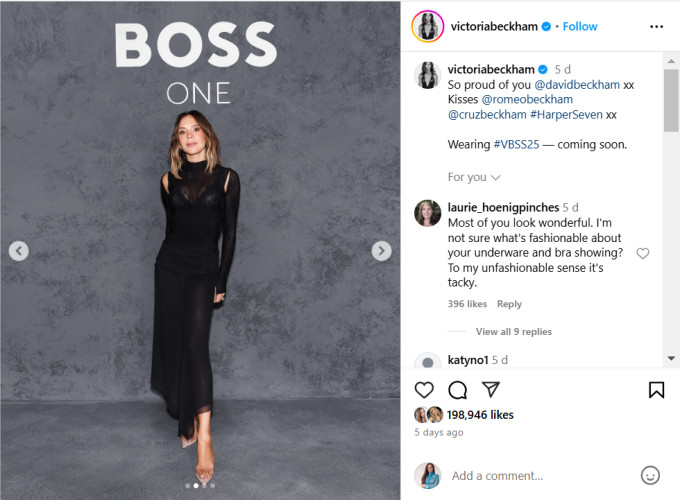Save the post with bookmark icon
The width and height of the screenshot is (680, 500).
point(656,390)
